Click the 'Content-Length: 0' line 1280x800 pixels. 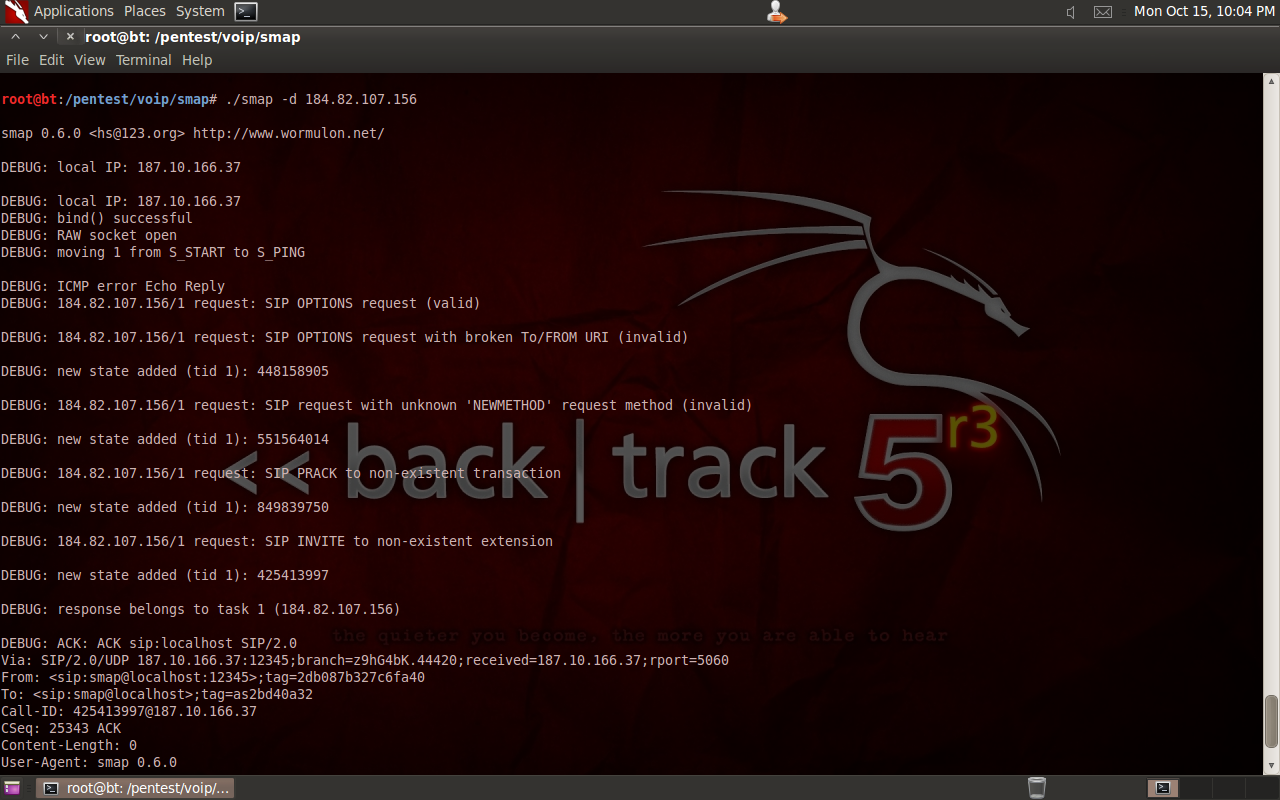(69, 745)
